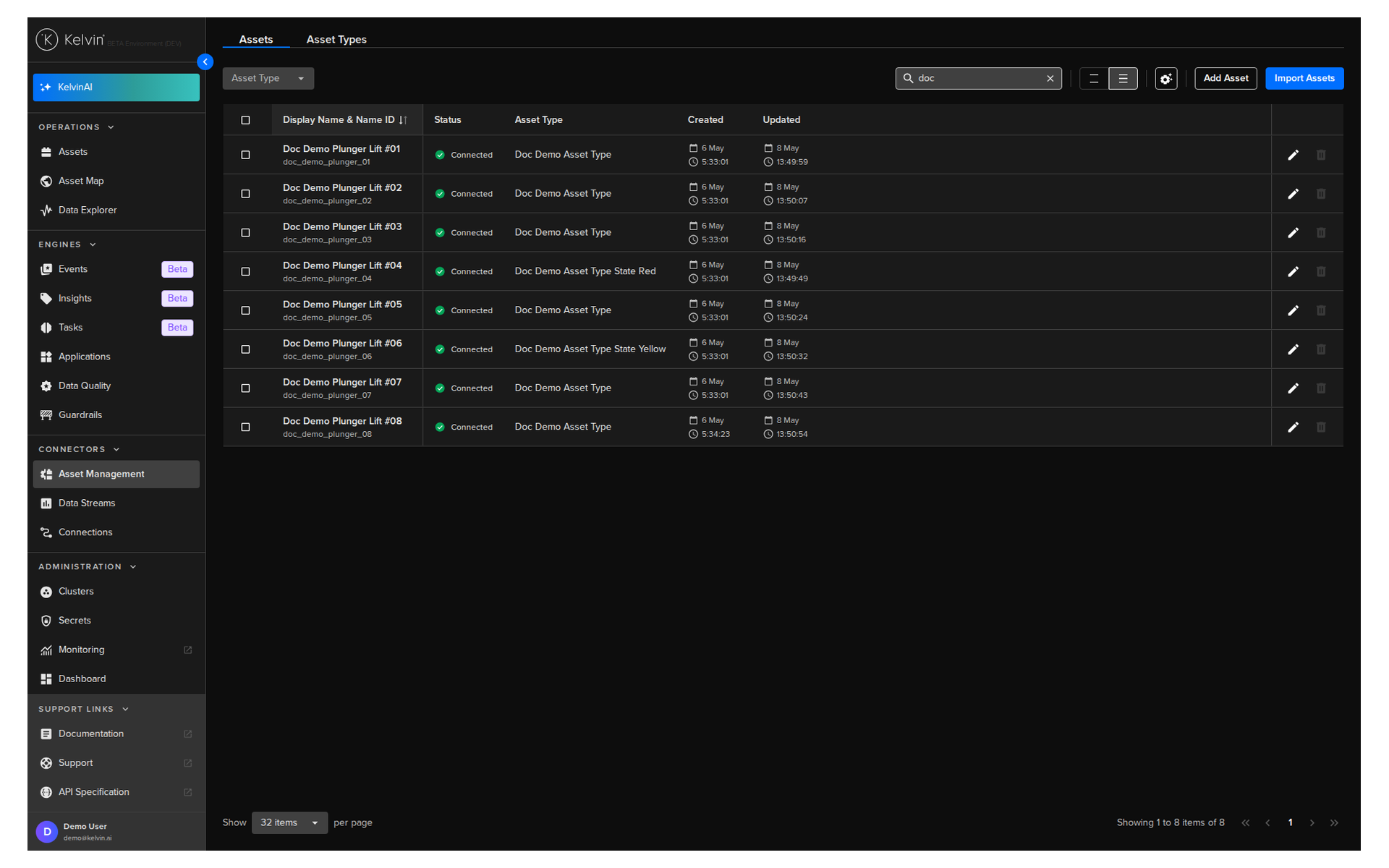The width and height of the screenshot is (1389, 868).
Task: Open the Data Quality page
Action: pyautogui.click(x=116, y=386)
